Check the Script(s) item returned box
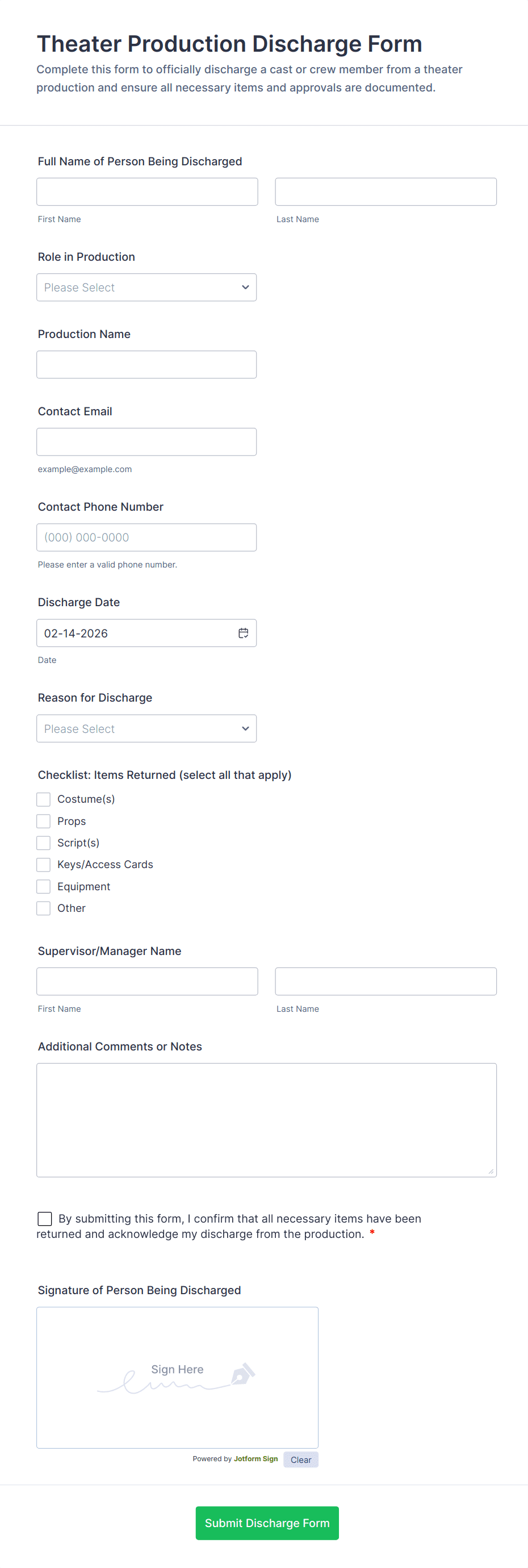This screenshot has height=1568, width=528. click(44, 843)
